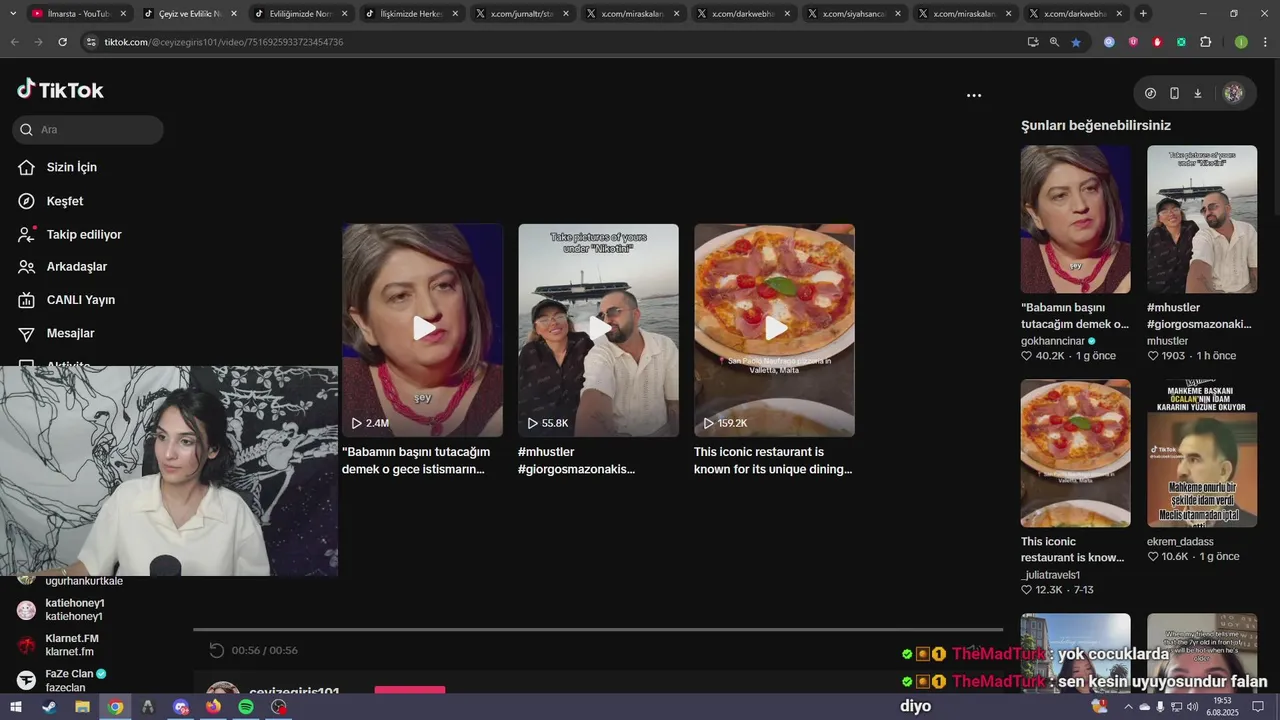
Task: Click the home icon beside Sizin İçin
Action: click(27, 167)
